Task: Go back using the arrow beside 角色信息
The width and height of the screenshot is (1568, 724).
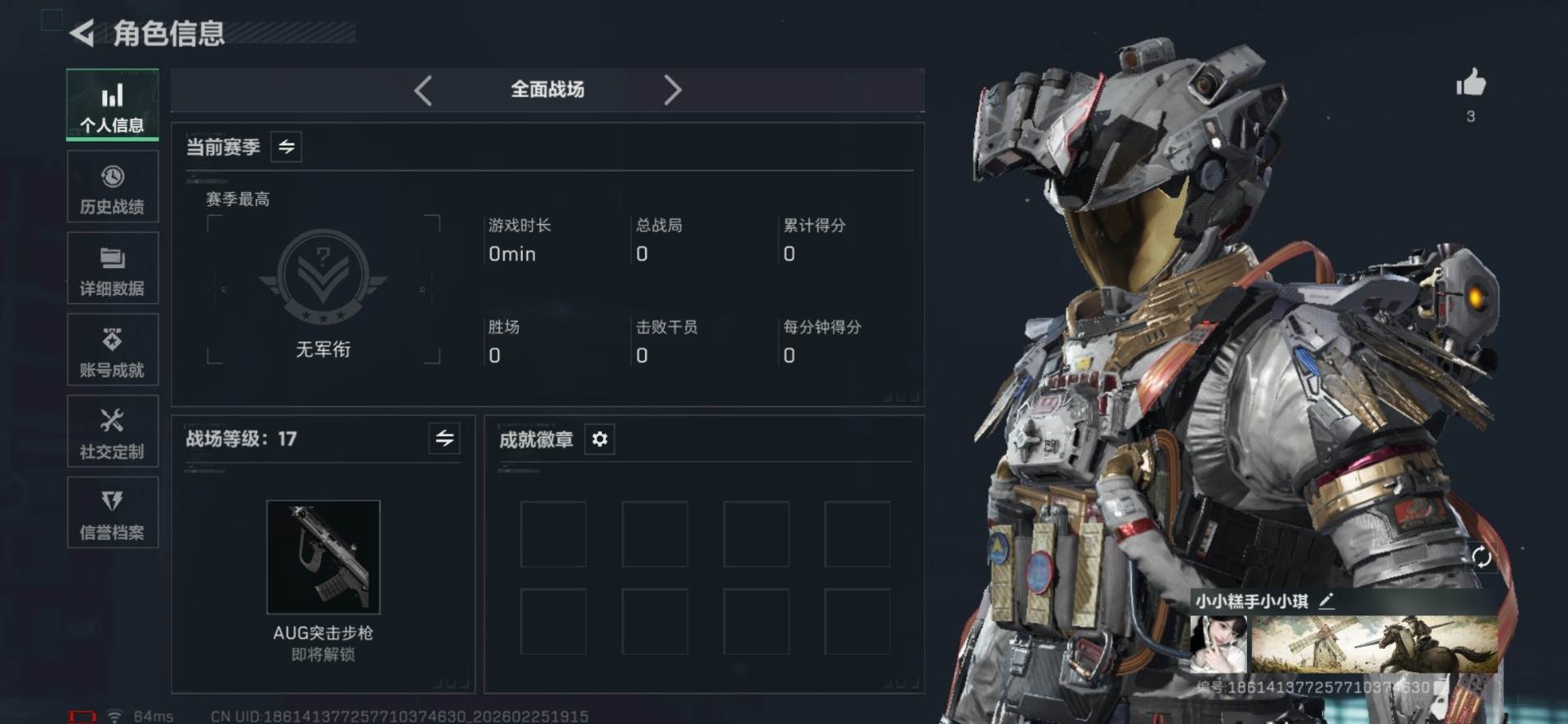Action: [82, 33]
